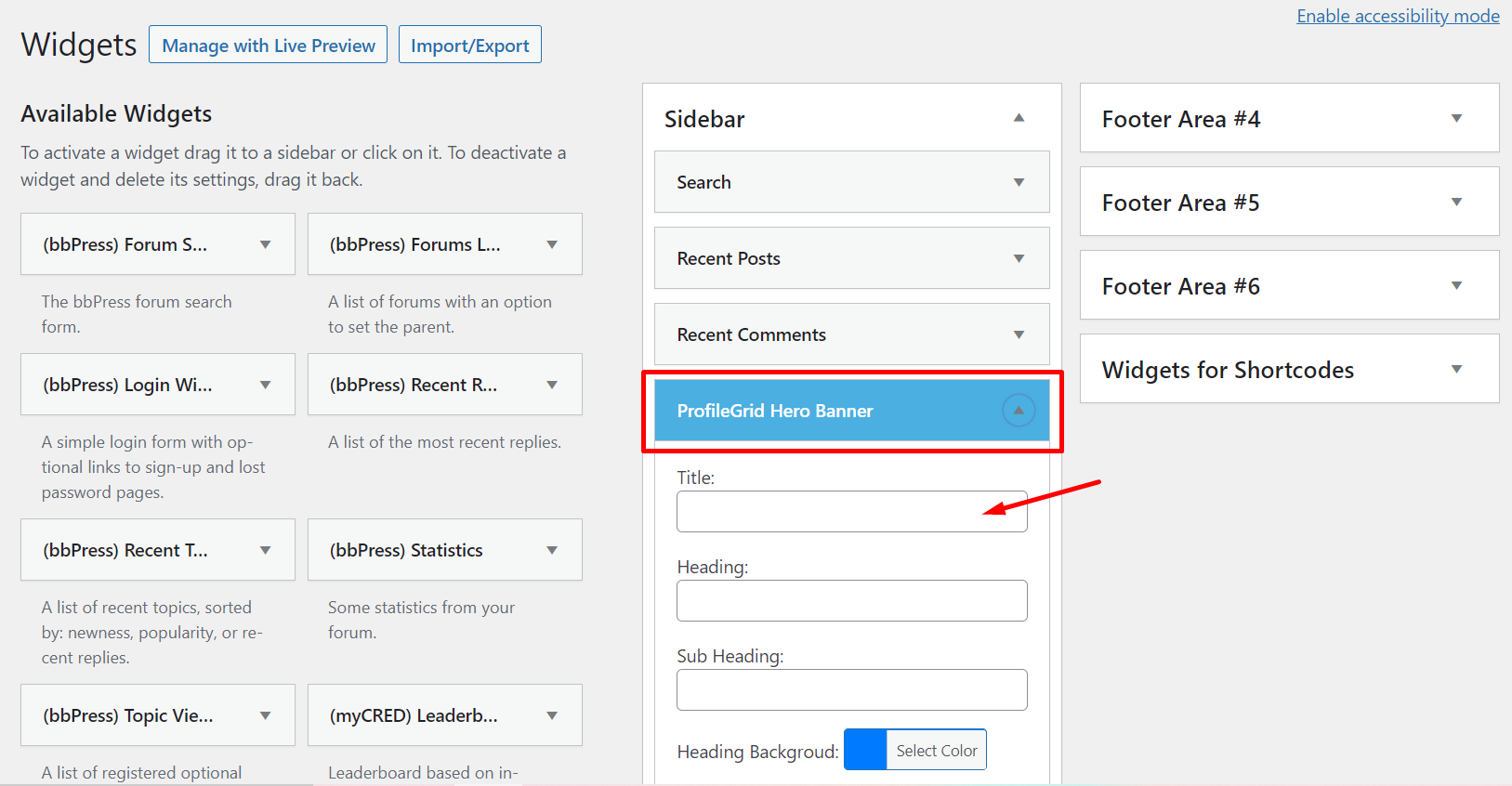Click into the Heading text field
1512x786 pixels.
coord(851,601)
